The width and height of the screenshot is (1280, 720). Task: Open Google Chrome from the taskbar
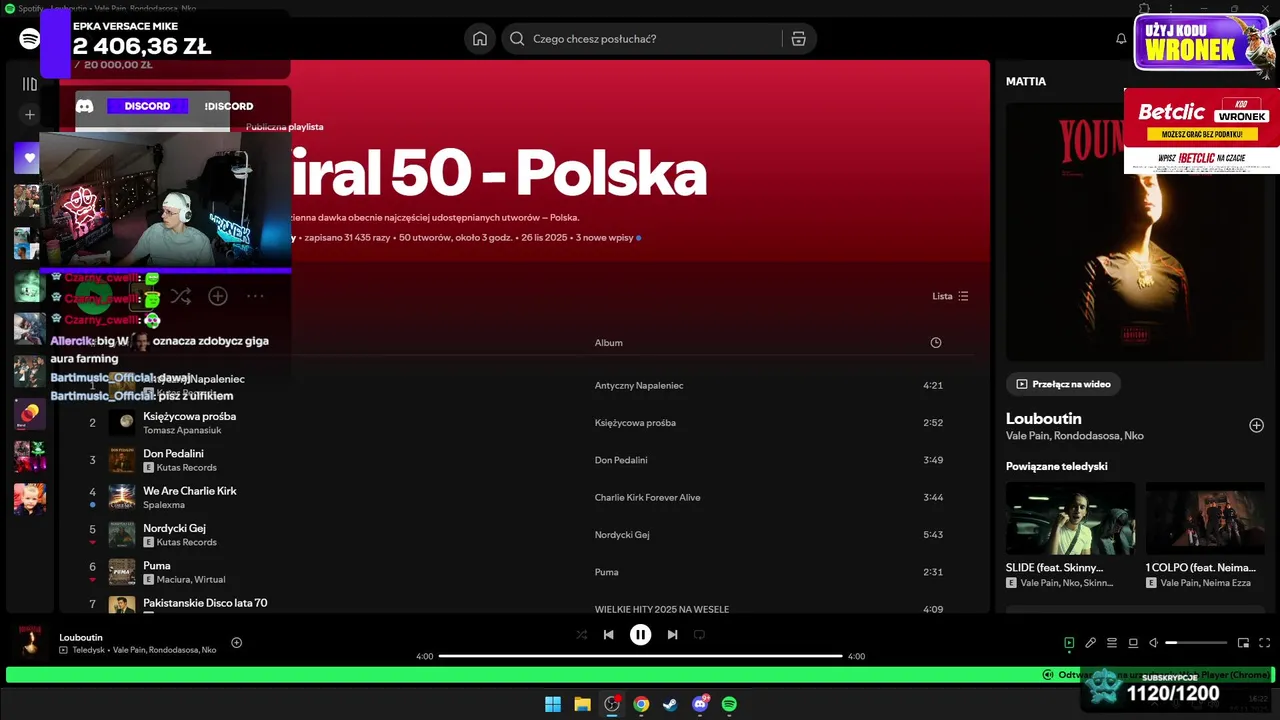[x=641, y=704]
